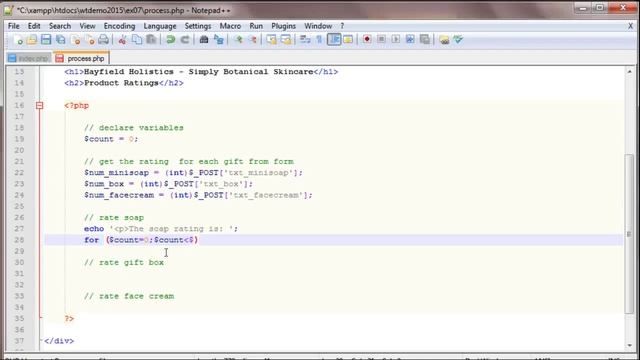The image size is (640, 360).
Task: Undo last edit with green arrow icon
Action: (171, 40)
